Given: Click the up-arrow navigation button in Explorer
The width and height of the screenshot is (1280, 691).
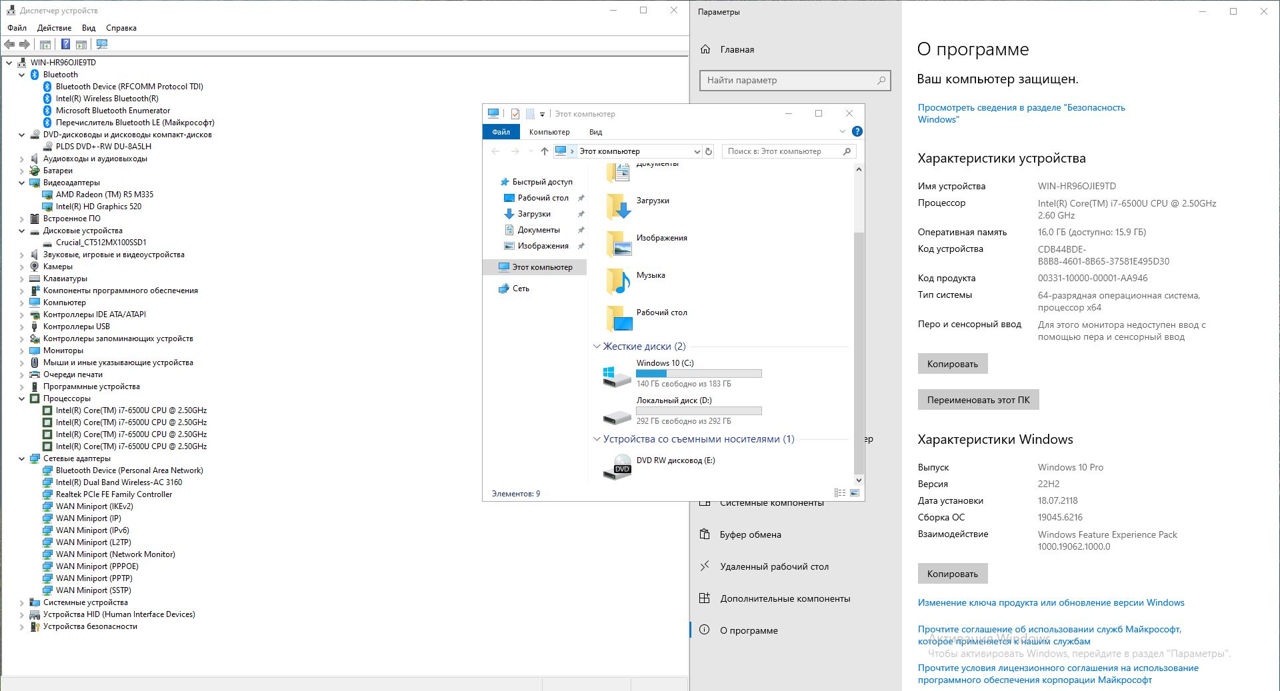Looking at the screenshot, I should coord(544,151).
